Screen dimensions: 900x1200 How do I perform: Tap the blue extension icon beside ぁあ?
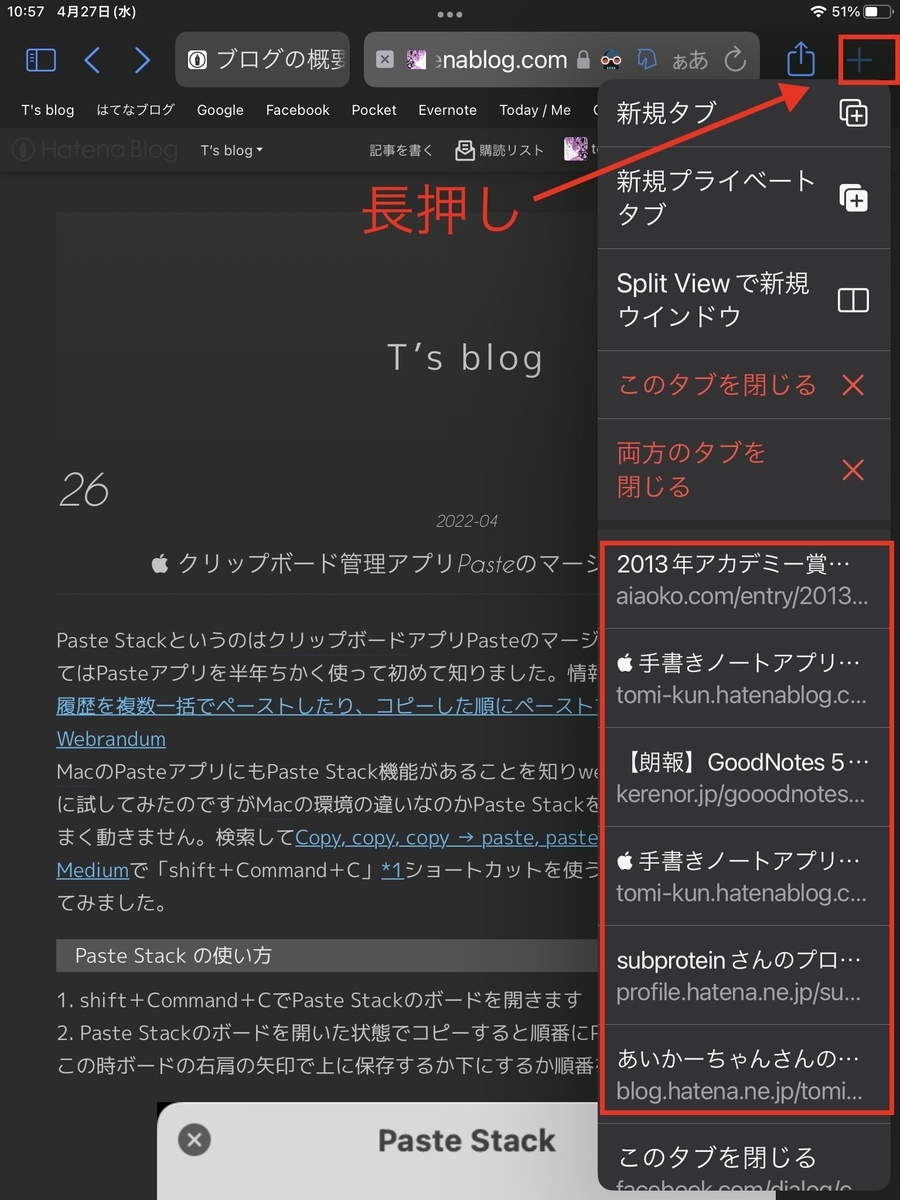[647, 60]
